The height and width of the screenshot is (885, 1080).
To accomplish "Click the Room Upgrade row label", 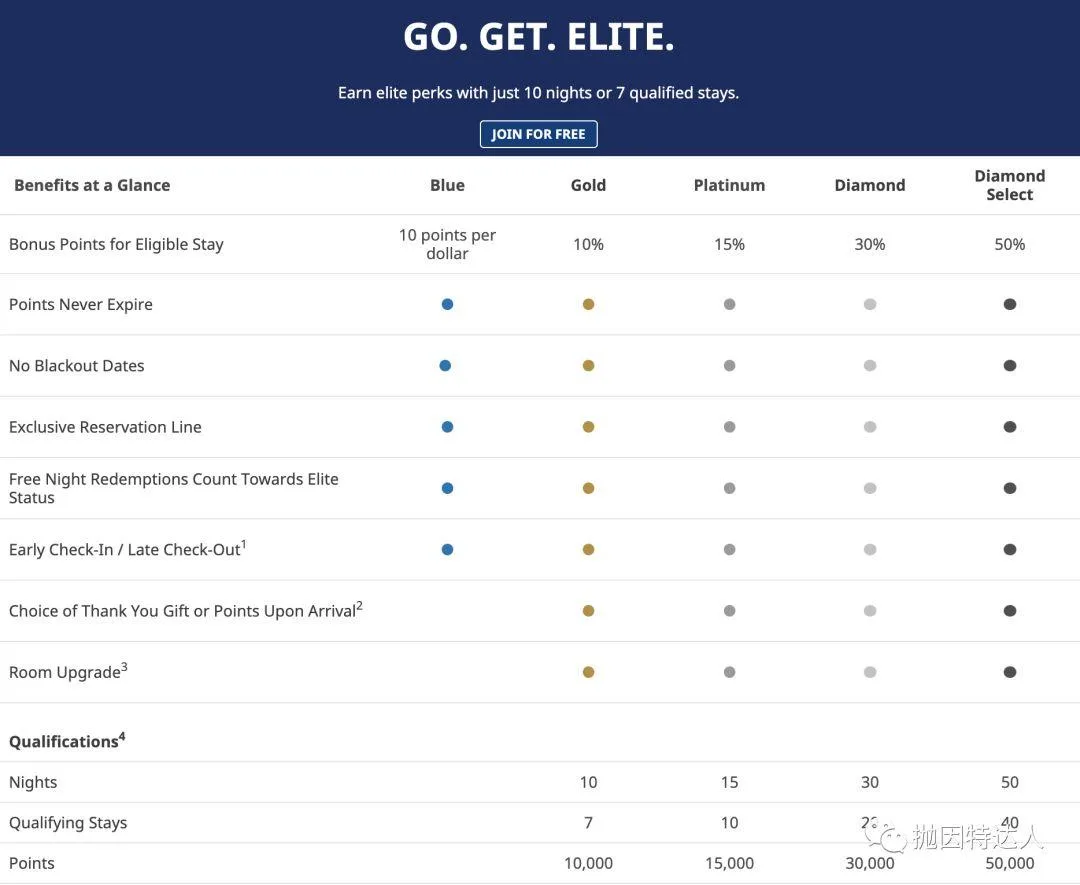I will [68, 671].
